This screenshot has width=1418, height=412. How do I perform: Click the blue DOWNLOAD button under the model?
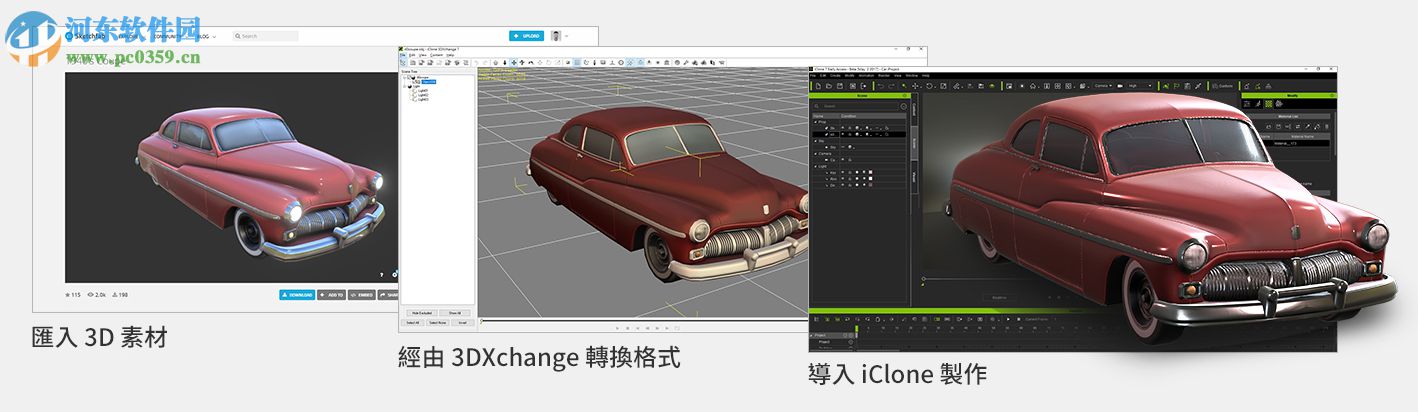click(x=297, y=295)
